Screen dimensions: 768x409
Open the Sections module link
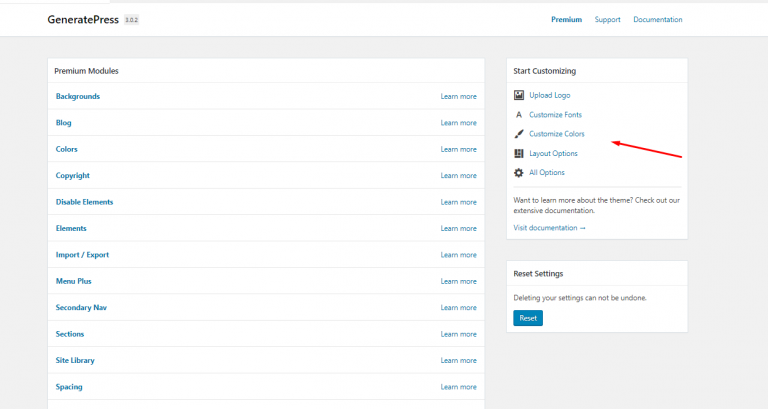[70, 334]
